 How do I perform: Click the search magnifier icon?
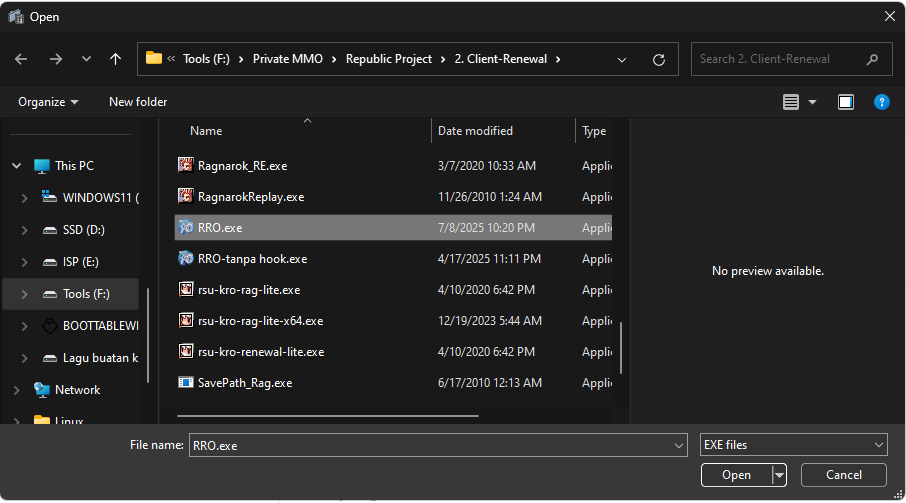(872, 59)
